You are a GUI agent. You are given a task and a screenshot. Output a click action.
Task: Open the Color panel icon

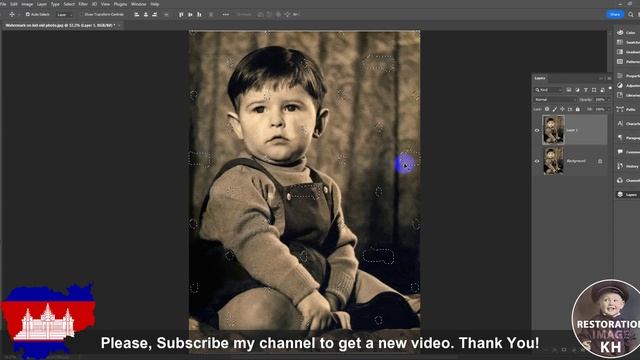[620, 32]
